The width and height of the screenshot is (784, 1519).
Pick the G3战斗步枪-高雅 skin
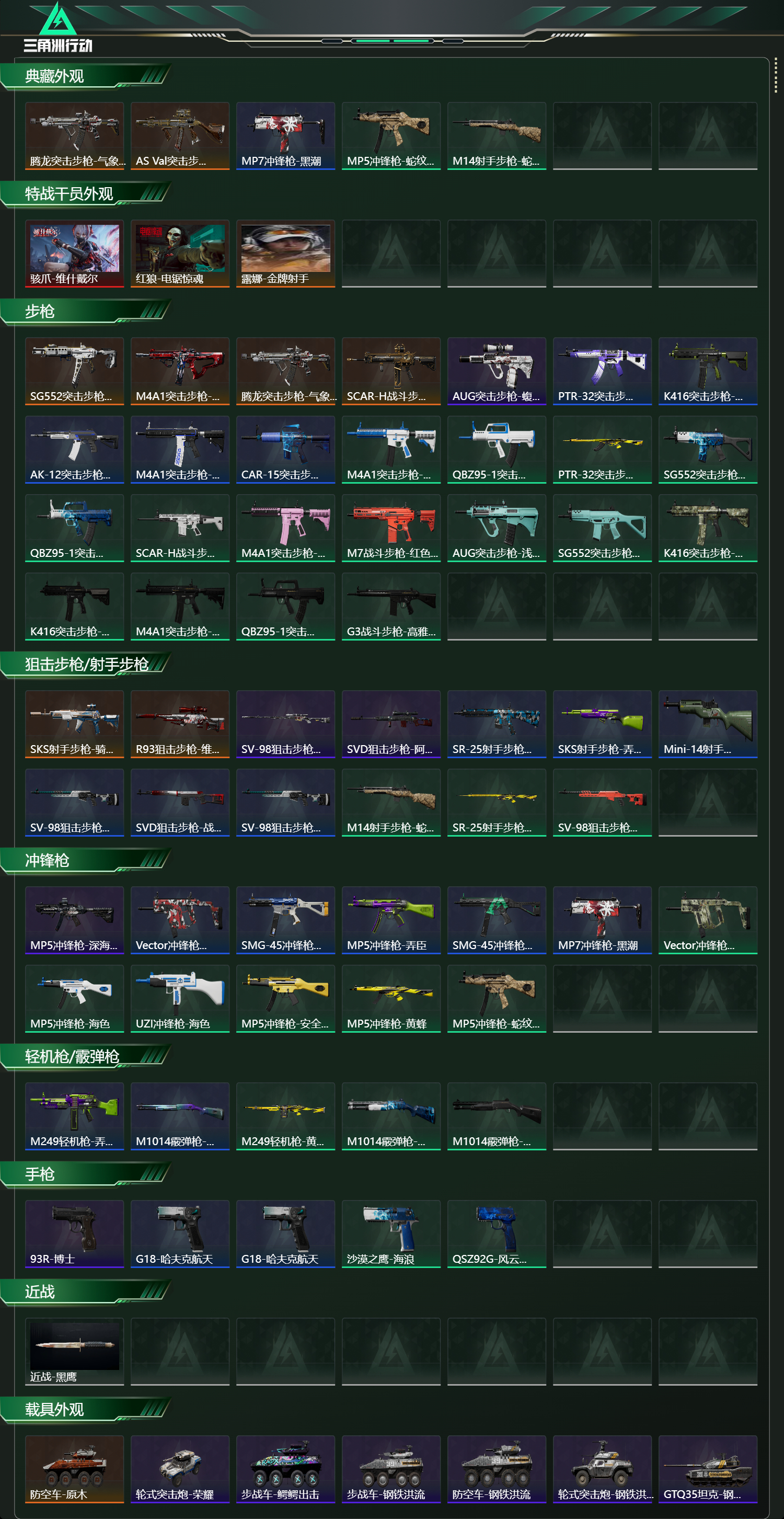pyautogui.click(x=391, y=607)
